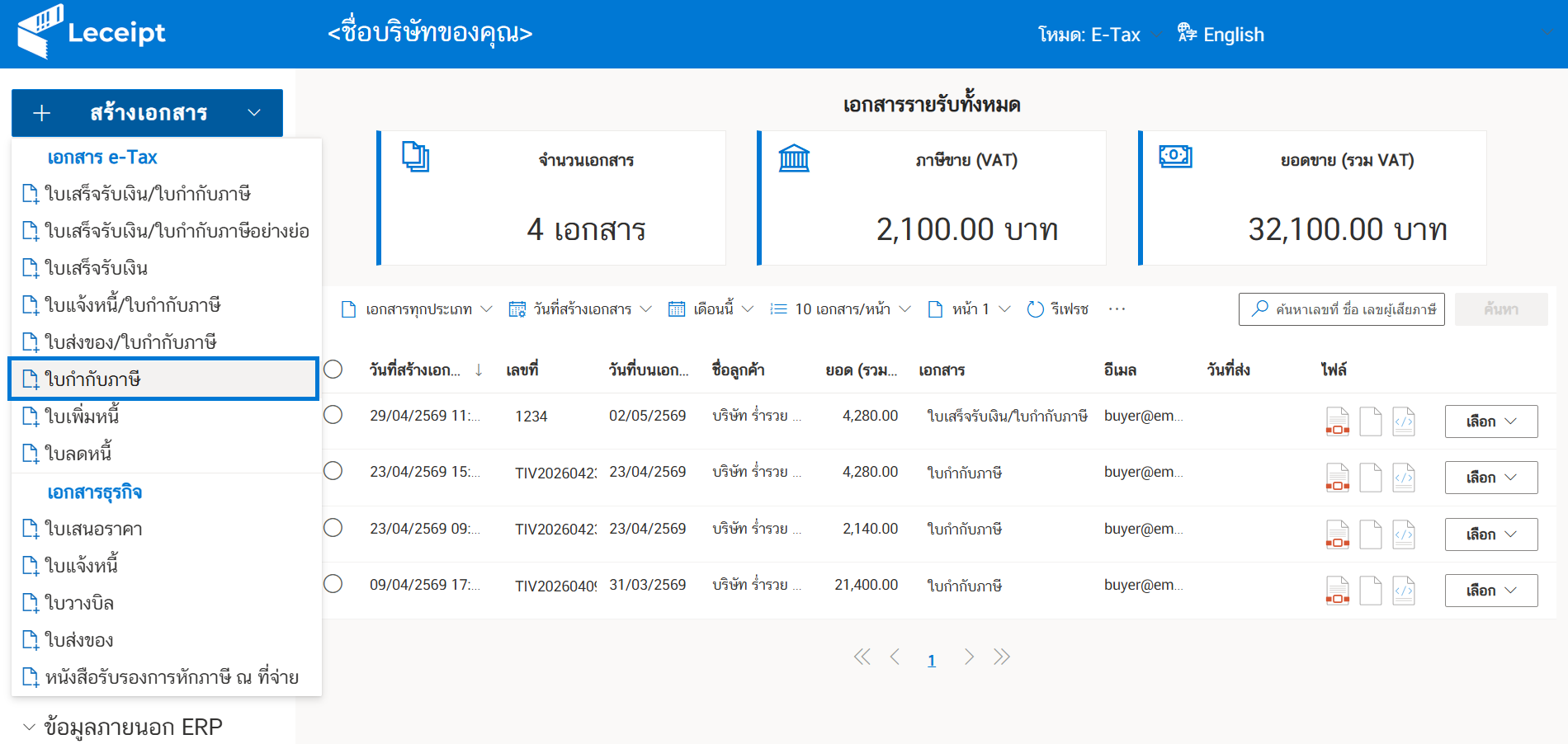Toggle the select-all circle in the table header
Image resolution: width=1568 pixels, height=744 pixels.
tap(333, 370)
